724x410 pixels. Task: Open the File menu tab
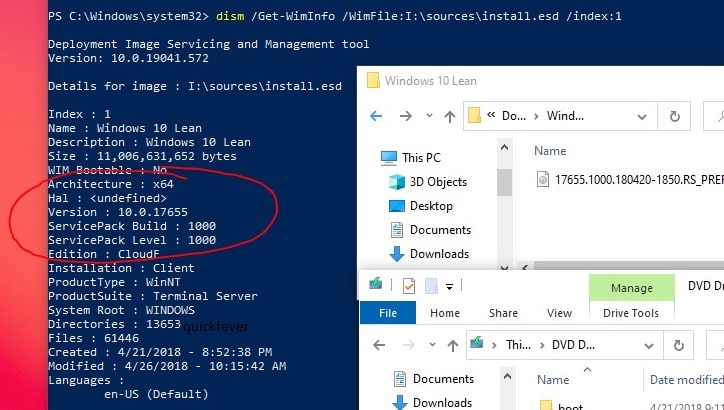[388, 313]
